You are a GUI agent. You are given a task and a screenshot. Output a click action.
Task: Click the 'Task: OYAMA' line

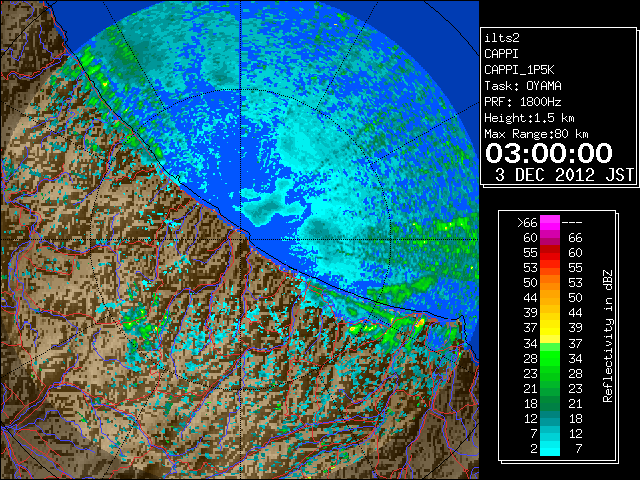[522, 86]
